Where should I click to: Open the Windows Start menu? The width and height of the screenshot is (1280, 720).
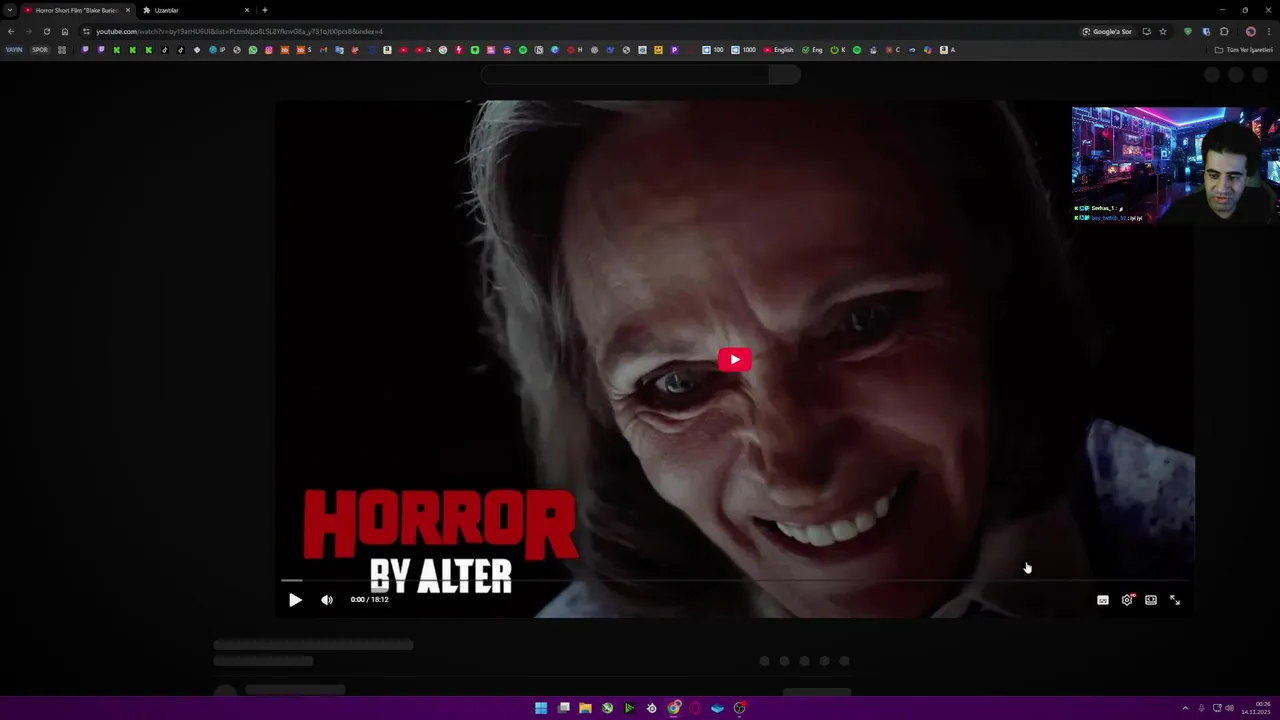(x=541, y=708)
